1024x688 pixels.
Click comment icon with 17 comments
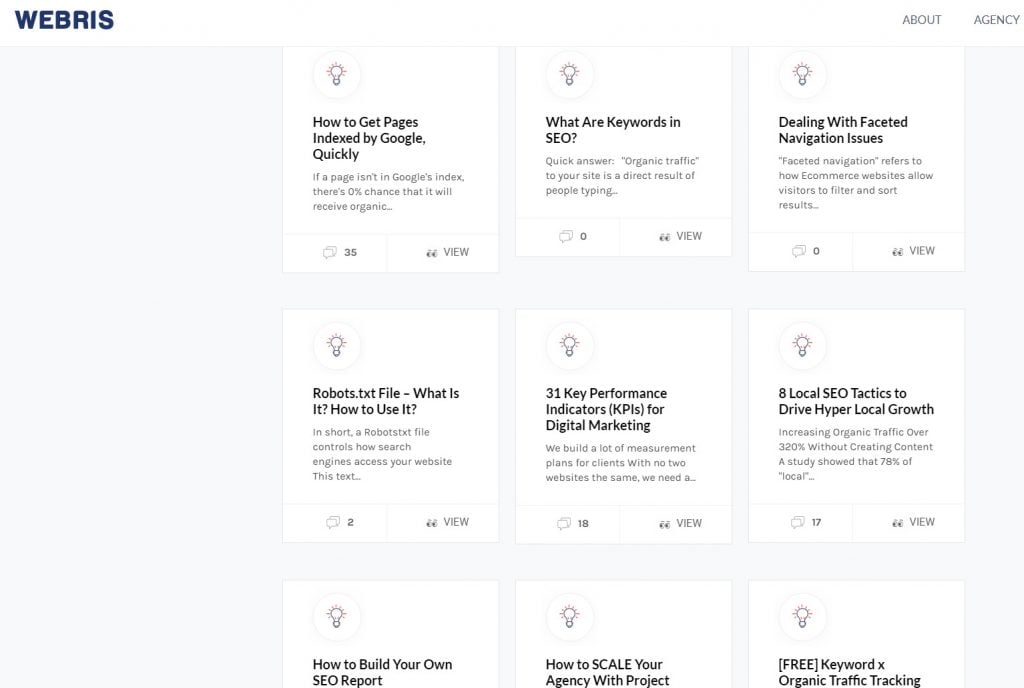[797, 522]
